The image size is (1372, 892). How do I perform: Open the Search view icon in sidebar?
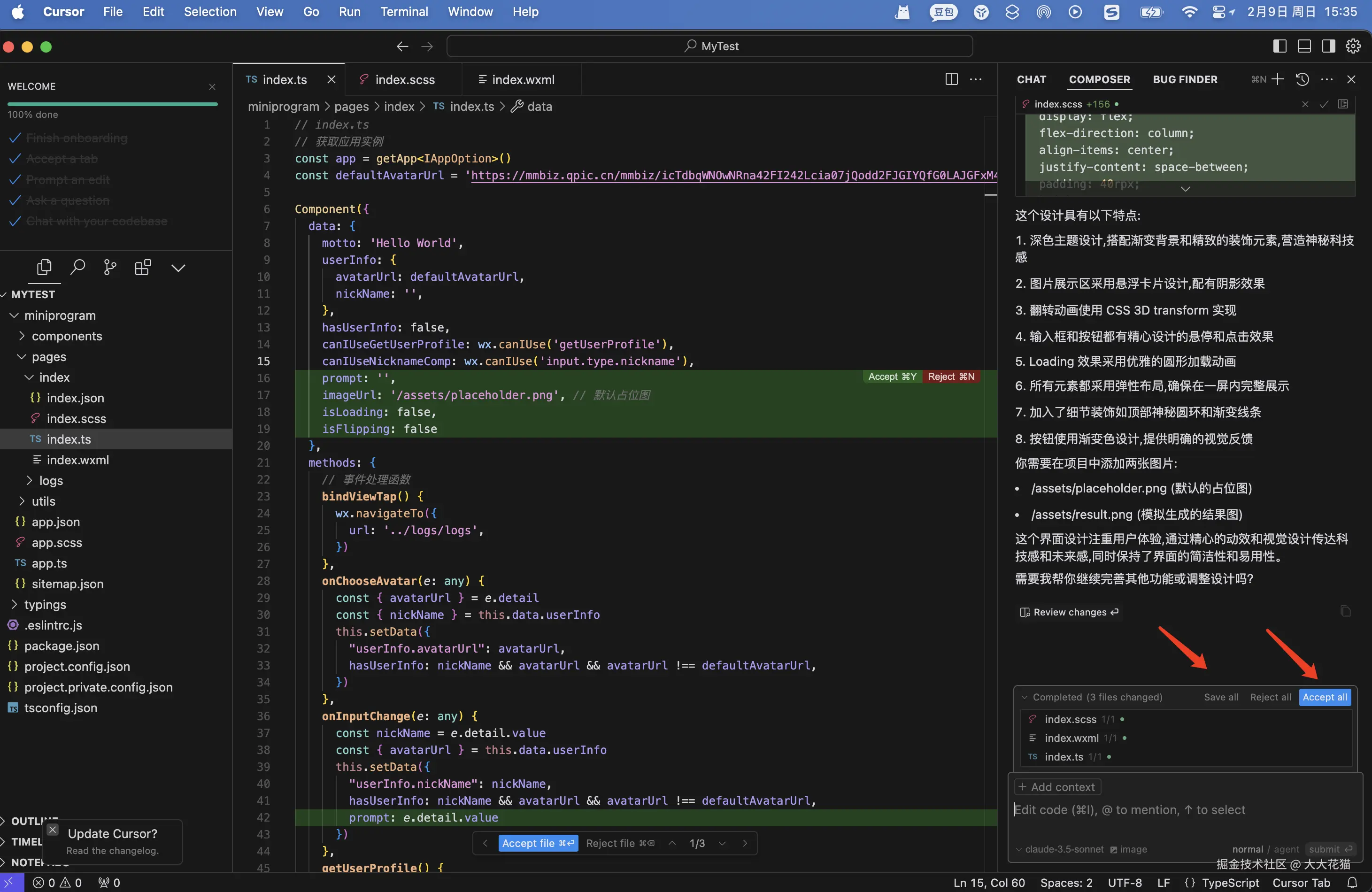point(77,268)
